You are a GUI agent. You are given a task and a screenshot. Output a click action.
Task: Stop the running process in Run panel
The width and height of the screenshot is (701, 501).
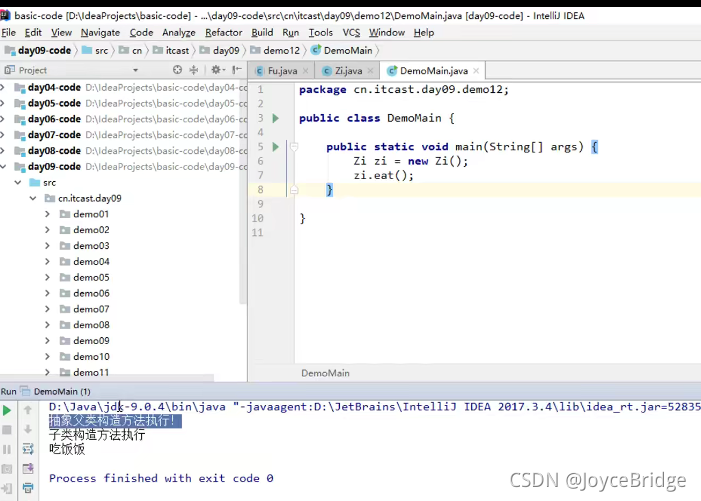click(7, 430)
